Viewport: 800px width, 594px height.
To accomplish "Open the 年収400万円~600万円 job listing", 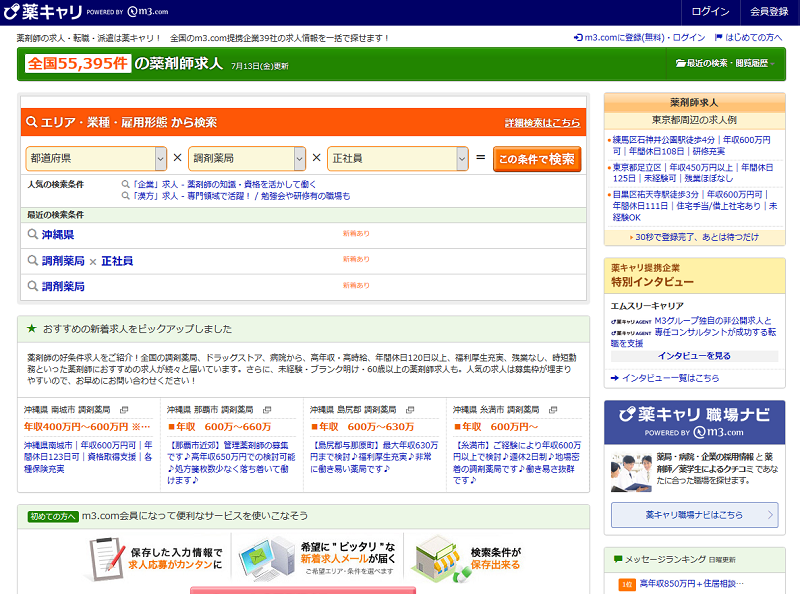I will 87,427.
